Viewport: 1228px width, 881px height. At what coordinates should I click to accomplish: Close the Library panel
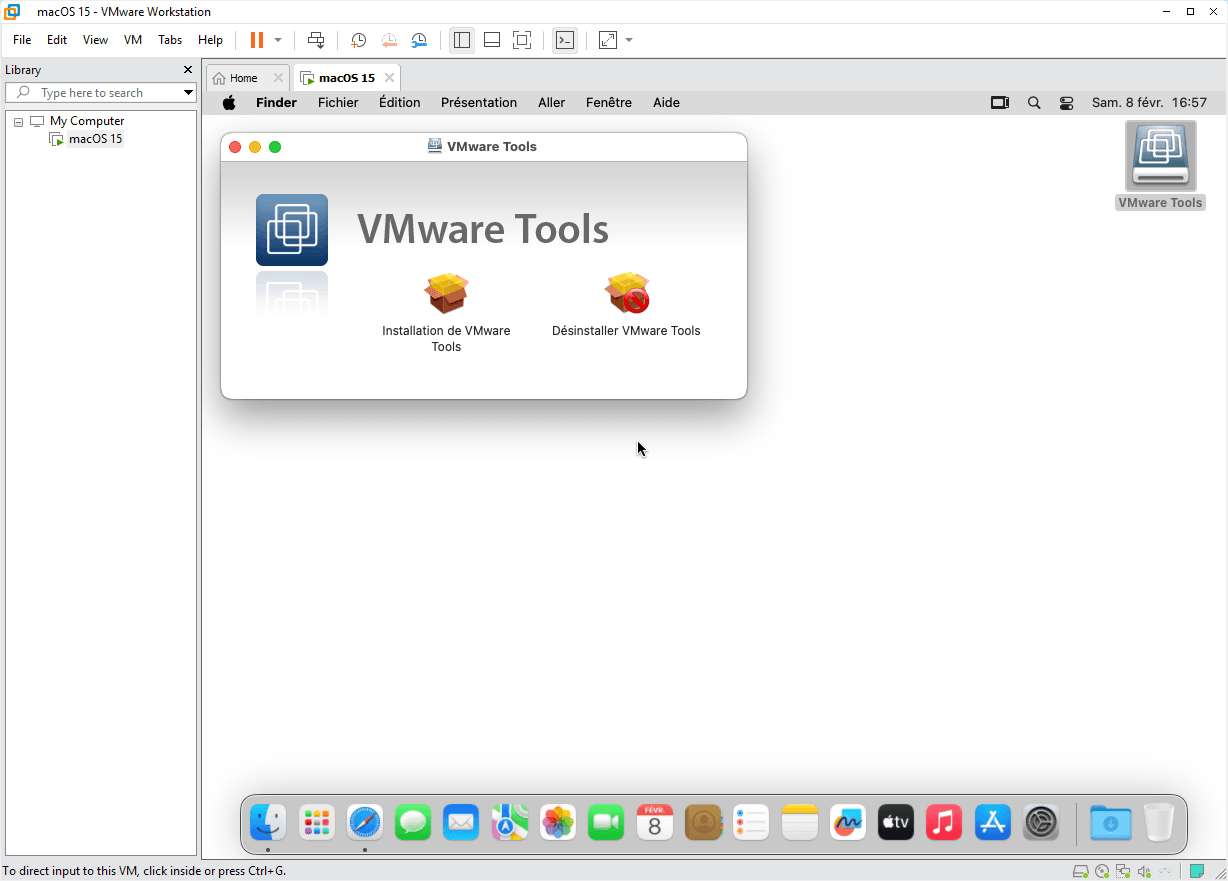[187, 70]
